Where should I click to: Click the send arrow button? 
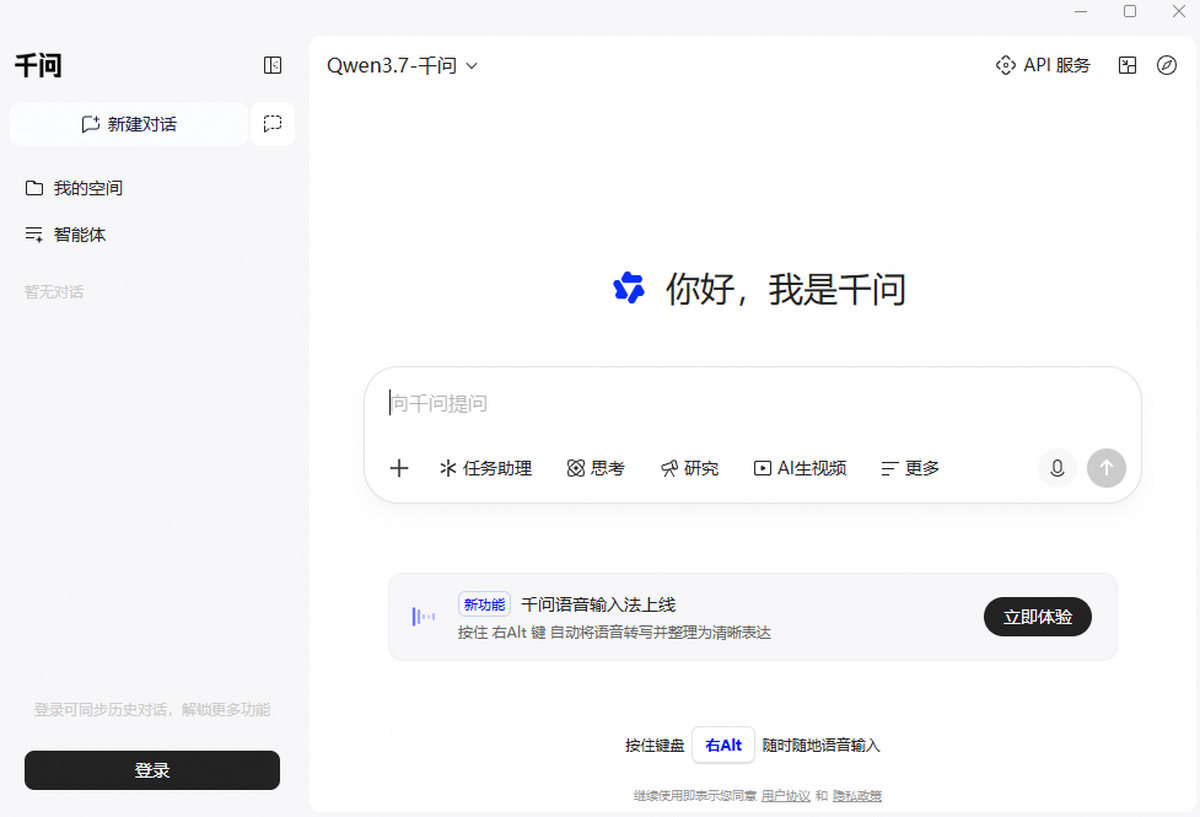click(1107, 468)
